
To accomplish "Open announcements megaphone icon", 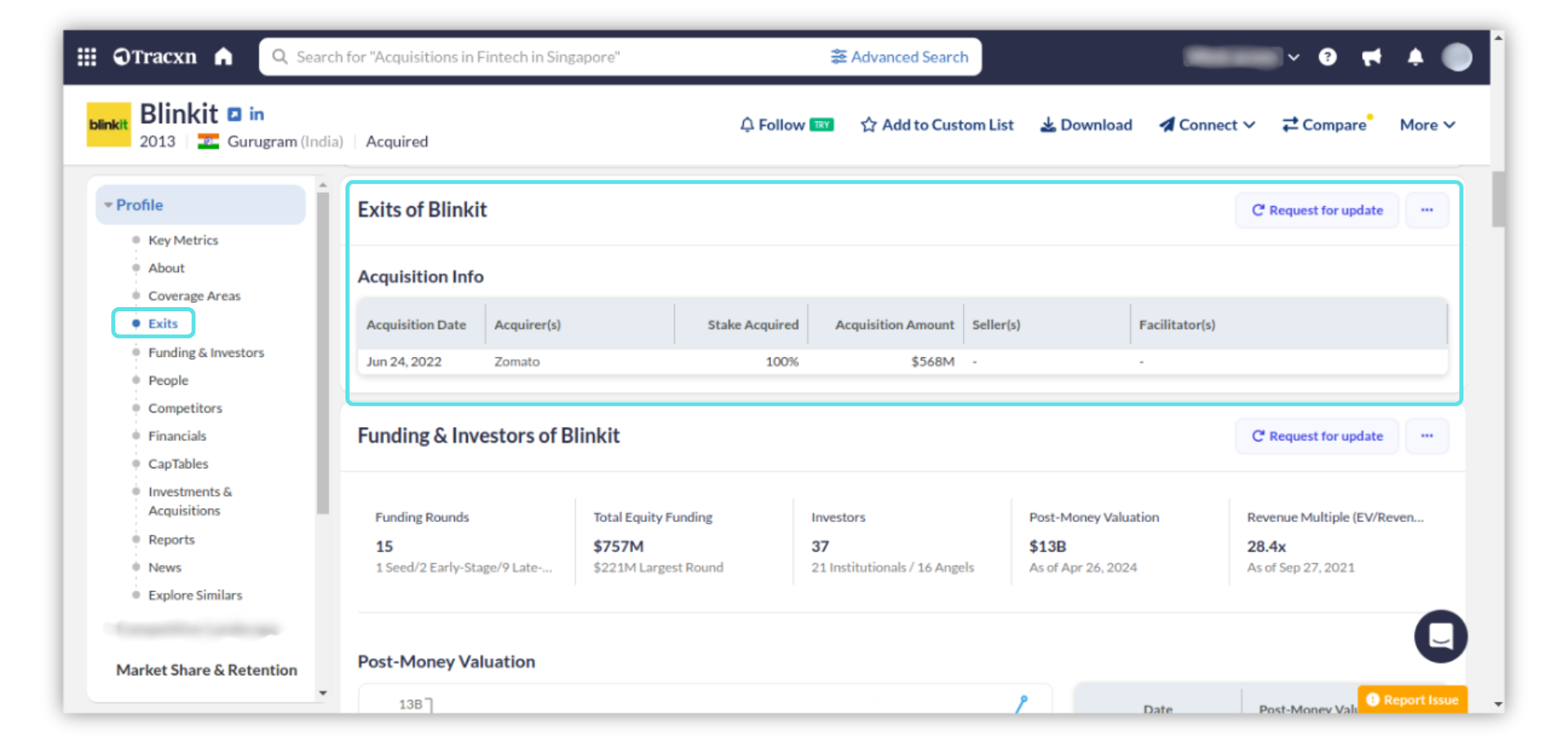I will pyautogui.click(x=1371, y=56).
